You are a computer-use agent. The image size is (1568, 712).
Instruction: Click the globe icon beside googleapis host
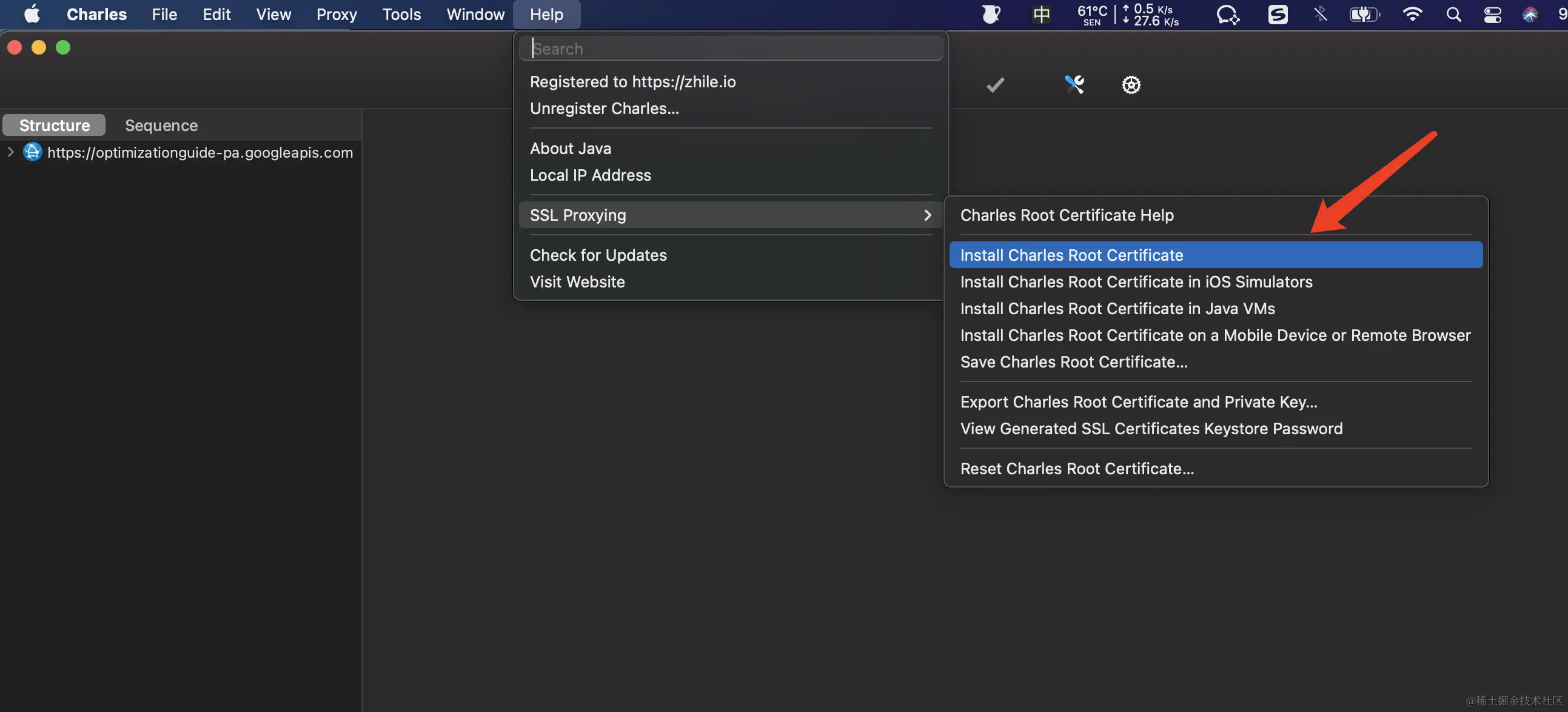[32, 152]
